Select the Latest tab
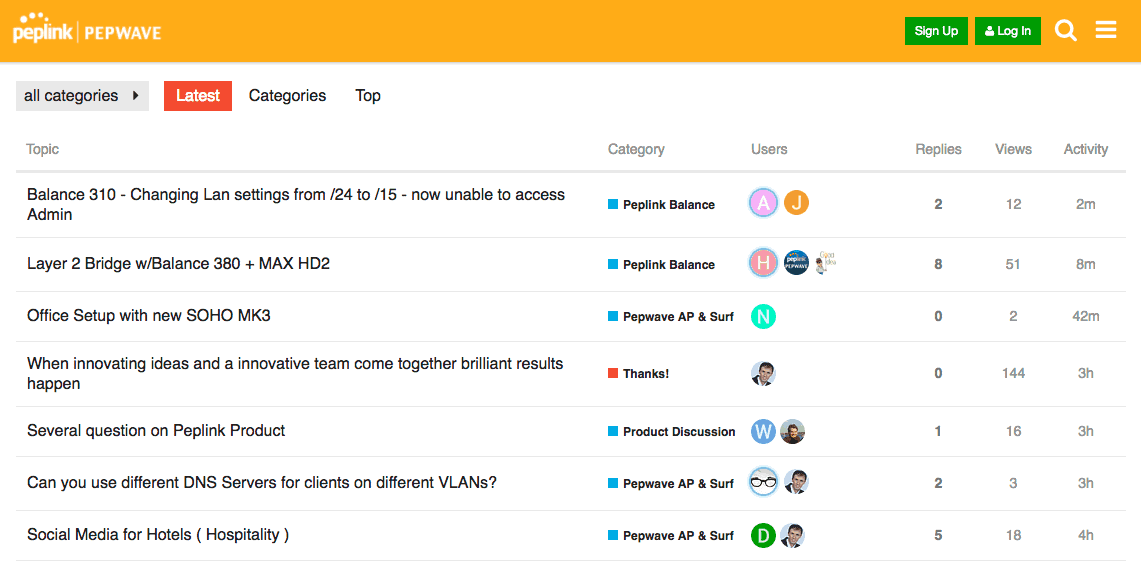1141x566 pixels. [x=198, y=95]
